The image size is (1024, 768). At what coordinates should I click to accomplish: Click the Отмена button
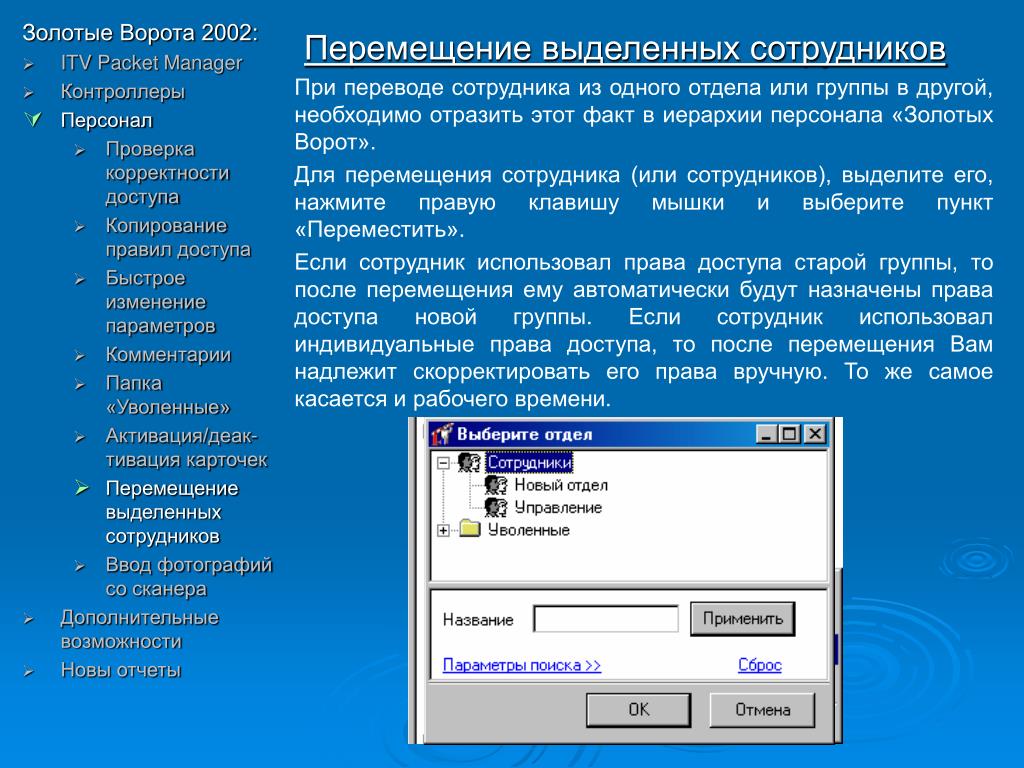pos(762,710)
